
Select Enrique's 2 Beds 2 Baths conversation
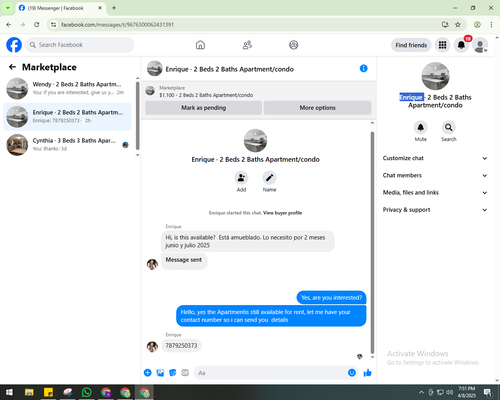[68, 117]
